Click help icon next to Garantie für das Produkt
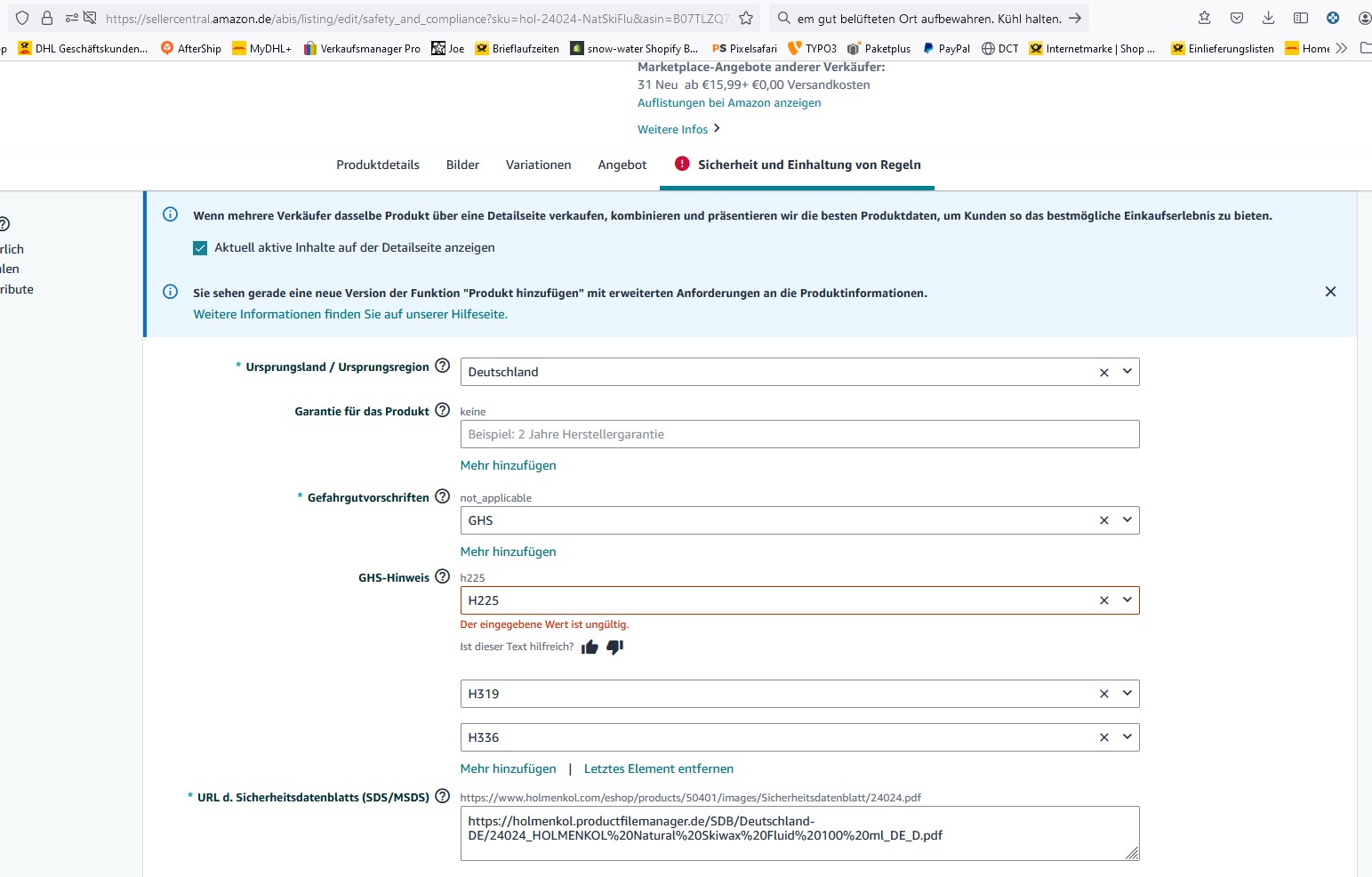The height and width of the screenshot is (877, 1372). coord(442,410)
